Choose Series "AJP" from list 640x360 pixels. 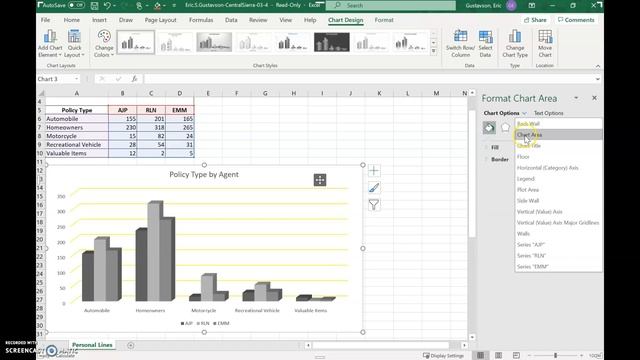click(559, 245)
